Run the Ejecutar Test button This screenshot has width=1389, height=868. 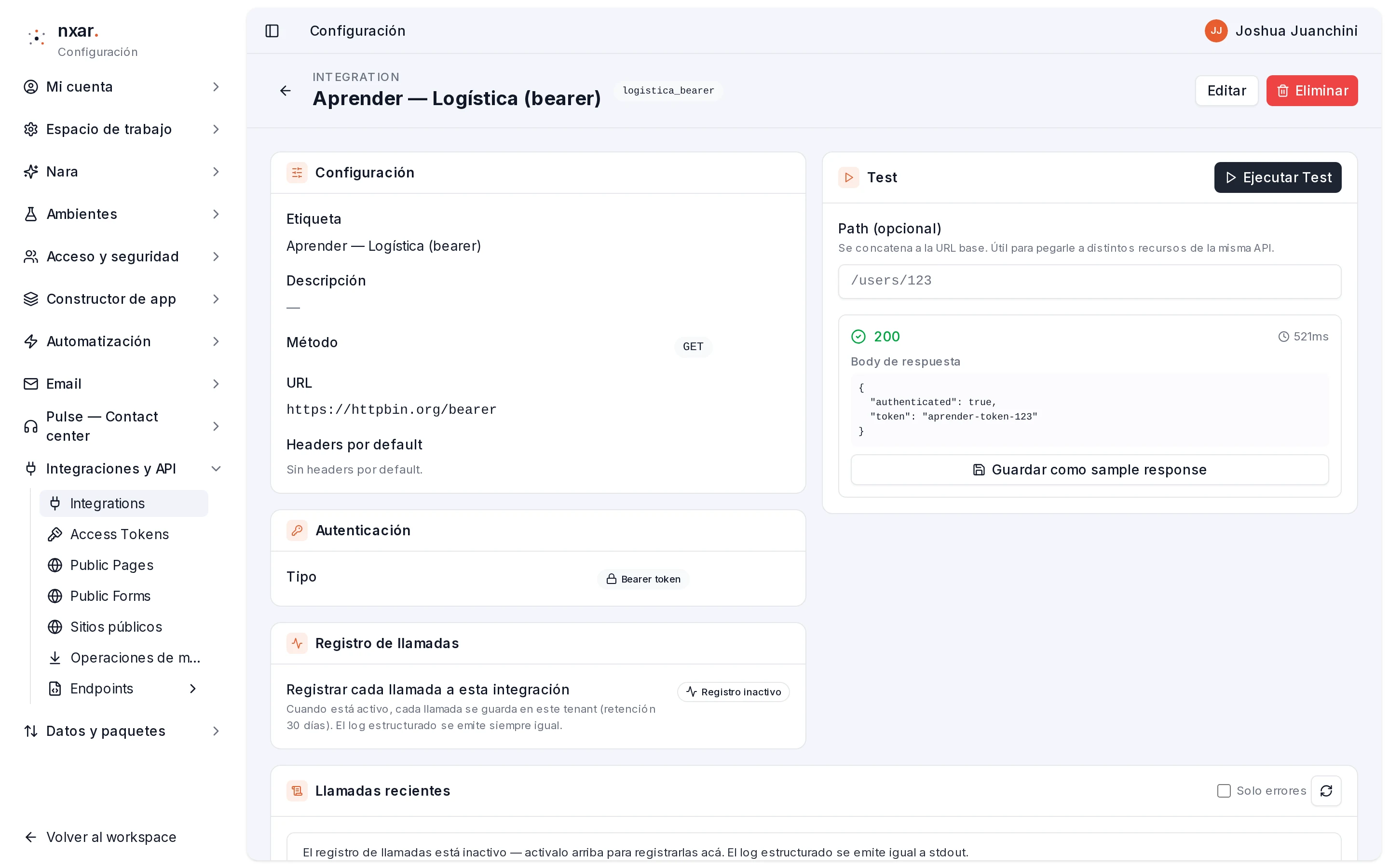click(1277, 177)
